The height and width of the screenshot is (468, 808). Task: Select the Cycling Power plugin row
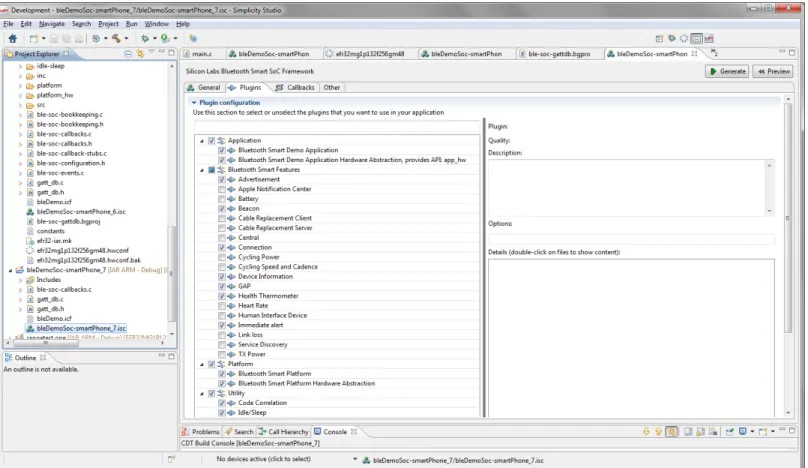pyautogui.click(x=259, y=257)
